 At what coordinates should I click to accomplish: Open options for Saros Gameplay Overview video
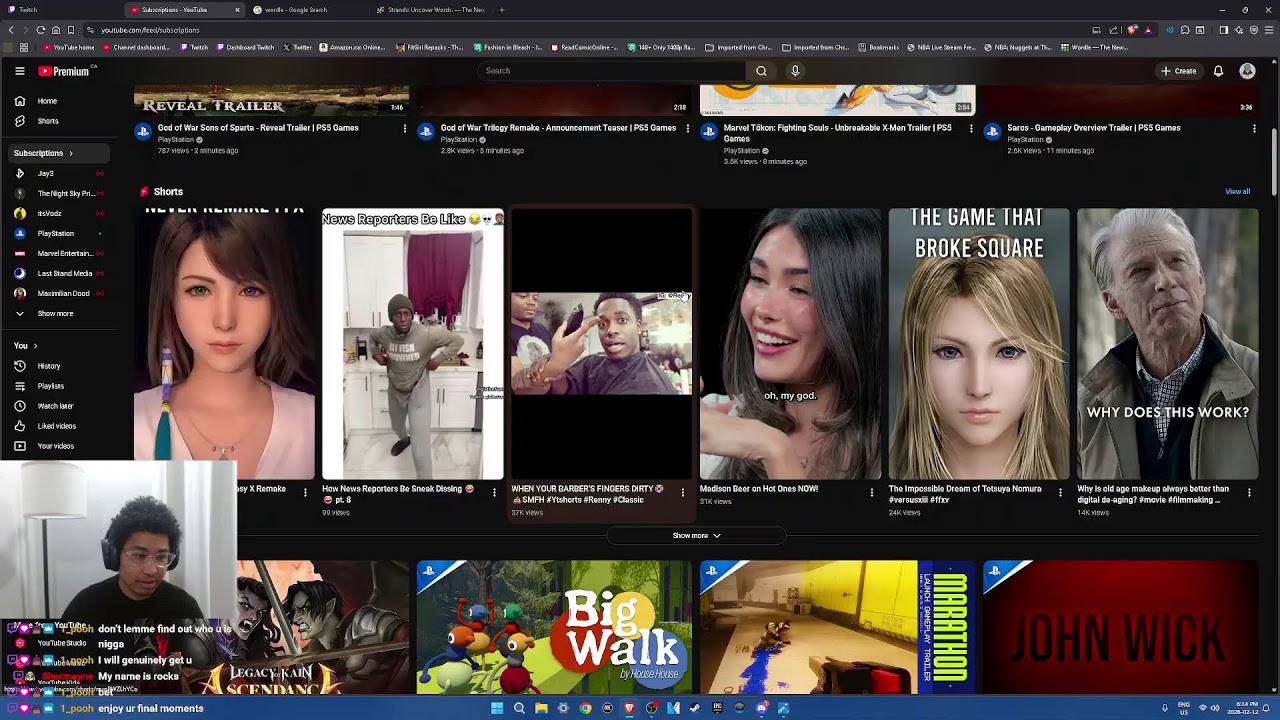pos(1254,129)
